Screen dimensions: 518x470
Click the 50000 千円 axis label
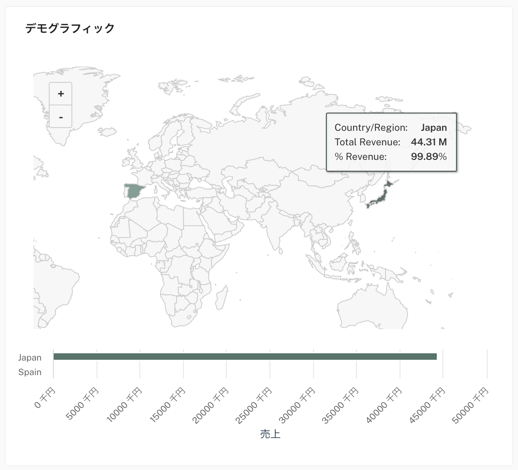(x=470, y=406)
